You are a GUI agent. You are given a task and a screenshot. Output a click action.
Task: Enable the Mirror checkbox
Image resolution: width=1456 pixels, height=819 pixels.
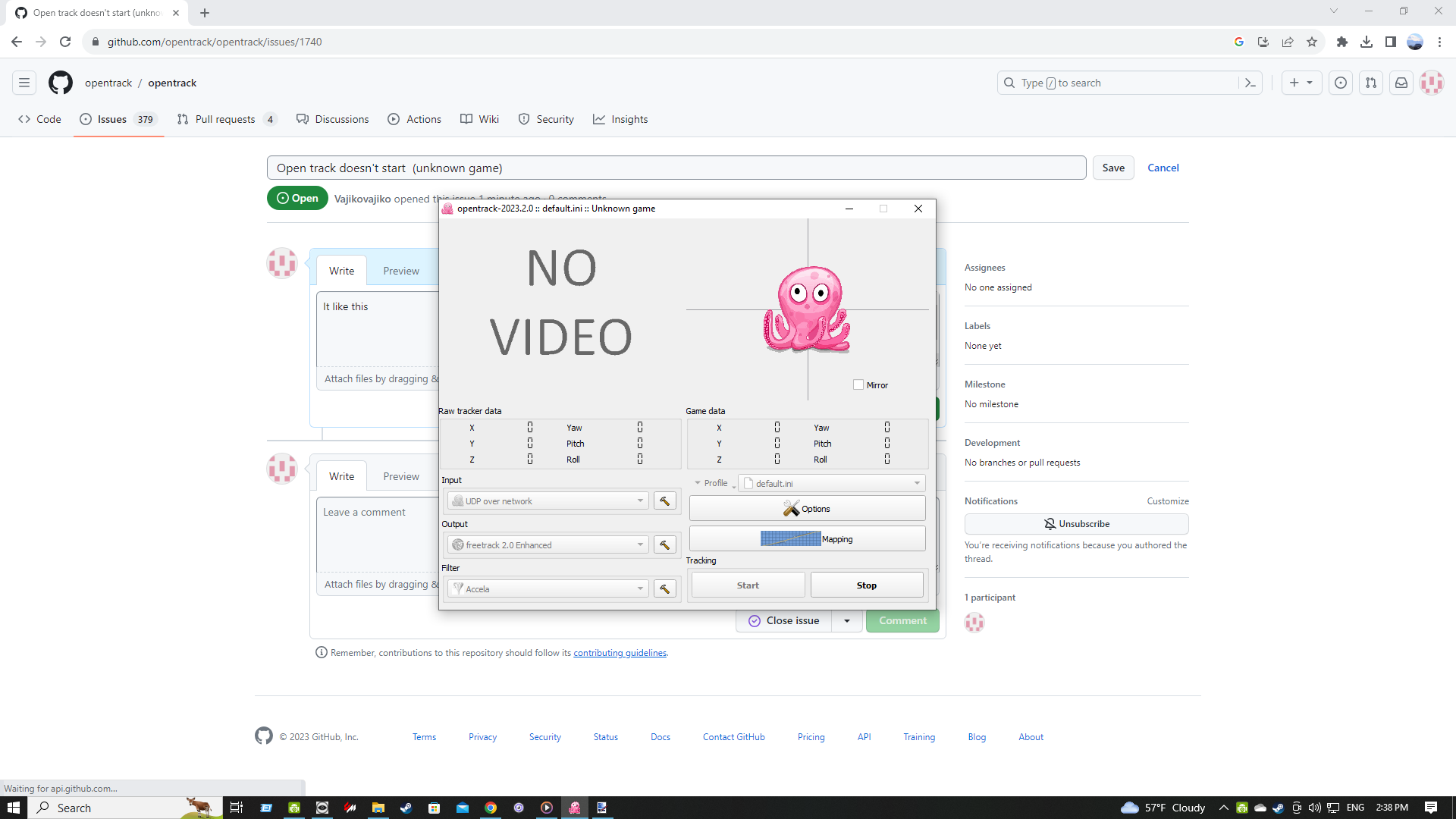pos(858,385)
